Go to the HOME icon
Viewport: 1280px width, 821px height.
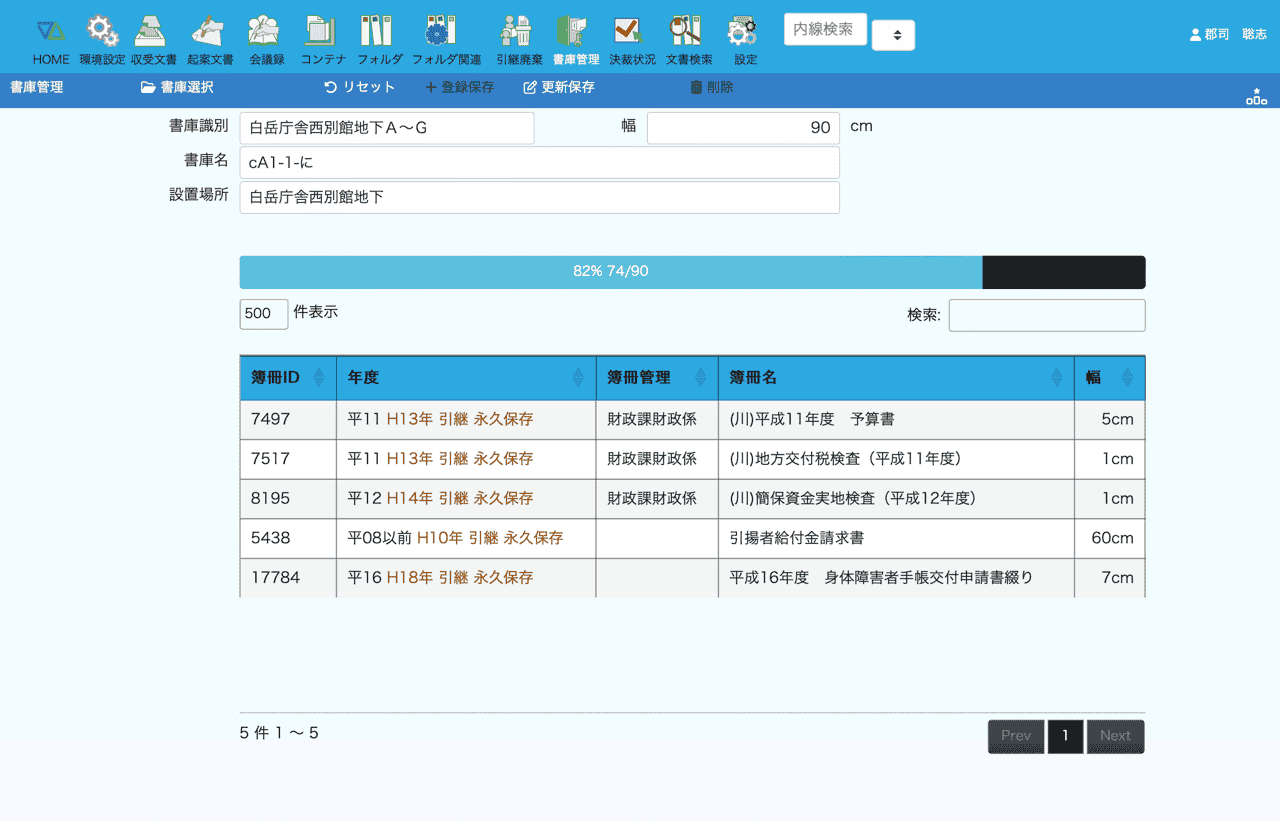point(51,33)
